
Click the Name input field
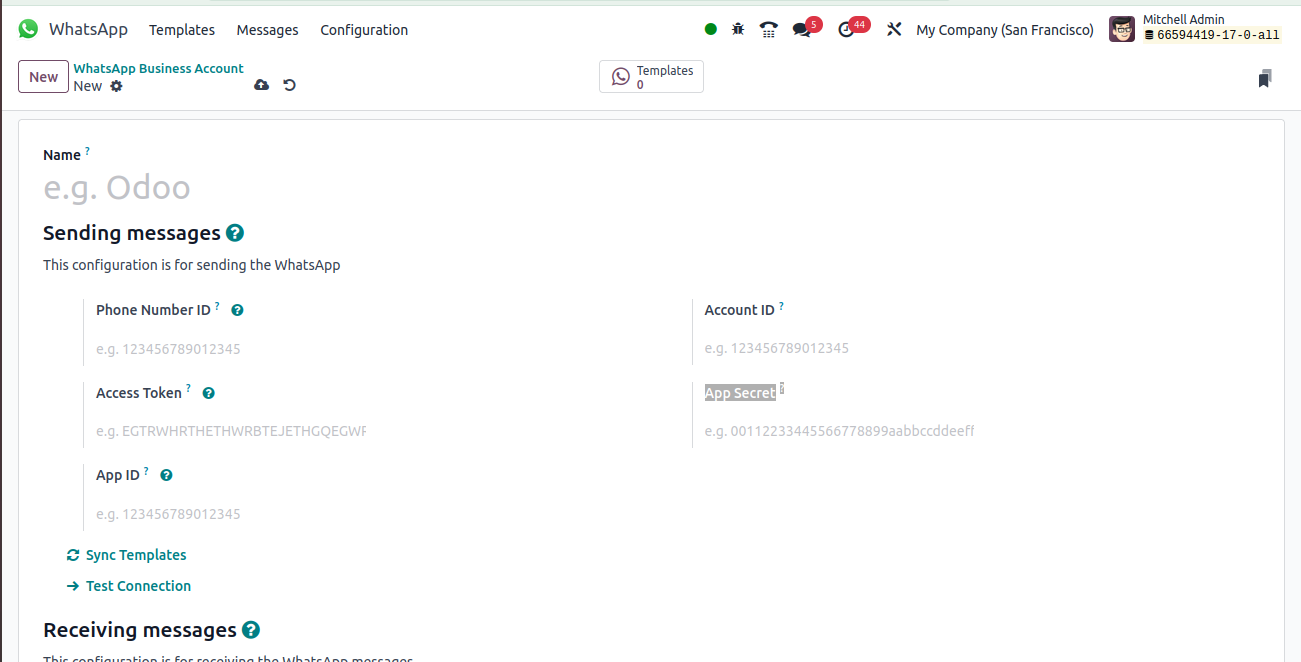pos(651,188)
